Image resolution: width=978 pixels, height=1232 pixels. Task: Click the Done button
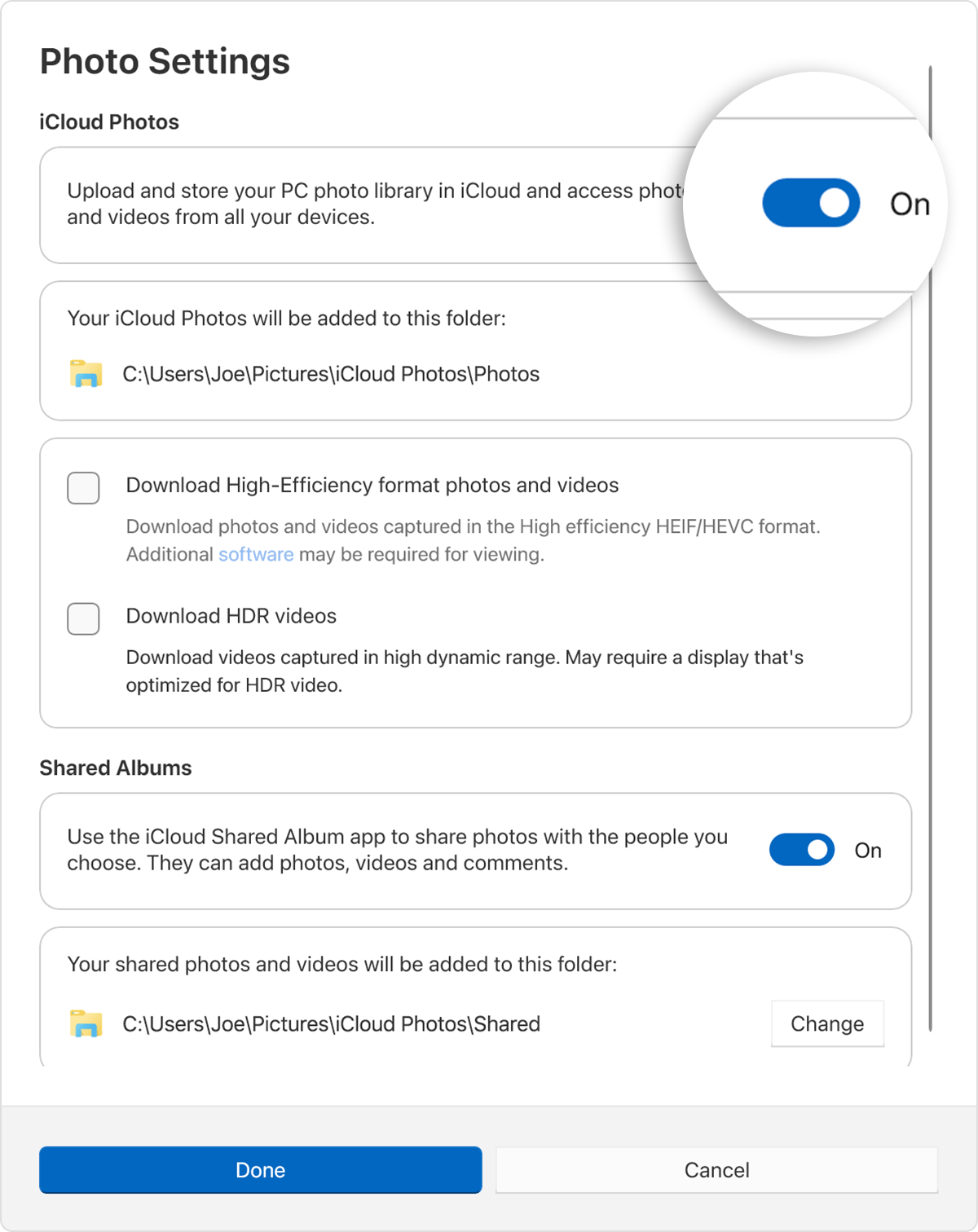[260, 1169]
